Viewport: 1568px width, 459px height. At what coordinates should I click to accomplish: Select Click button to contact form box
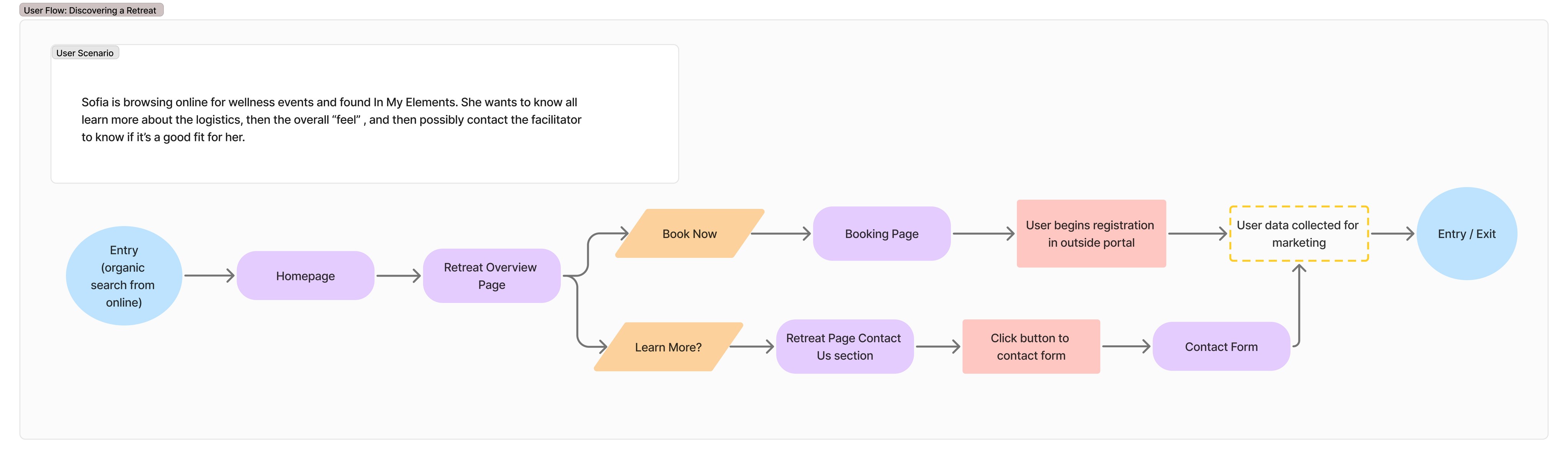pos(1030,347)
